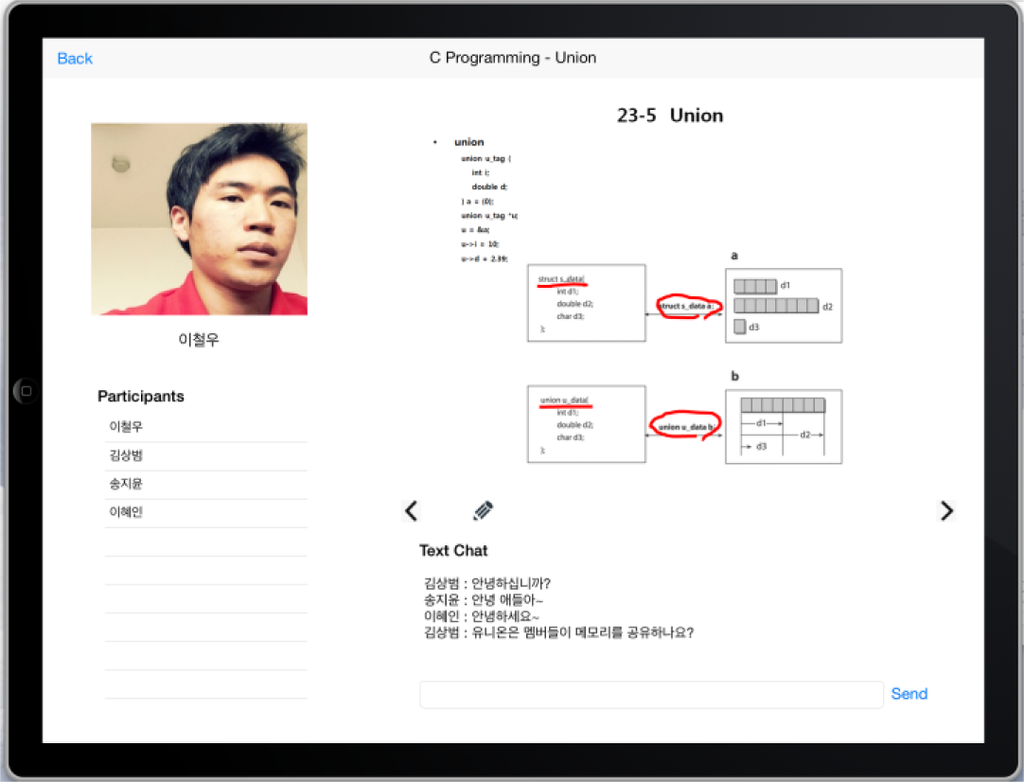Tap the Back button in the navigation bar
Image resolution: width=1024 pixels, height=782 pixels.
tap(75, 58)
